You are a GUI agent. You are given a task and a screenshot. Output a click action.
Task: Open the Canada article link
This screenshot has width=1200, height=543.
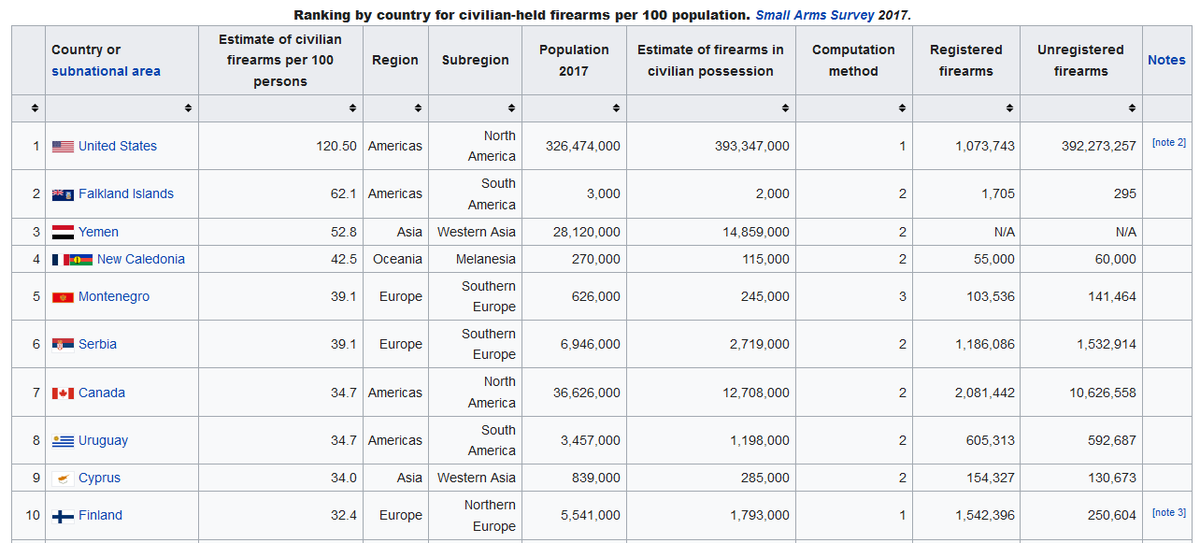(102, 393)
